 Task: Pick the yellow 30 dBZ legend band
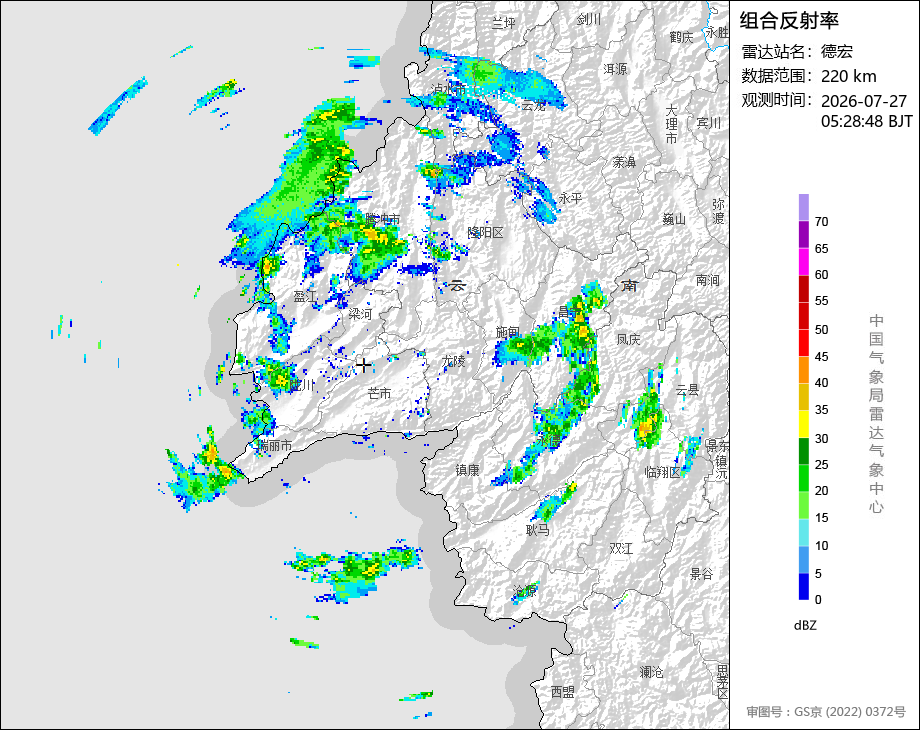click(804, 424)
